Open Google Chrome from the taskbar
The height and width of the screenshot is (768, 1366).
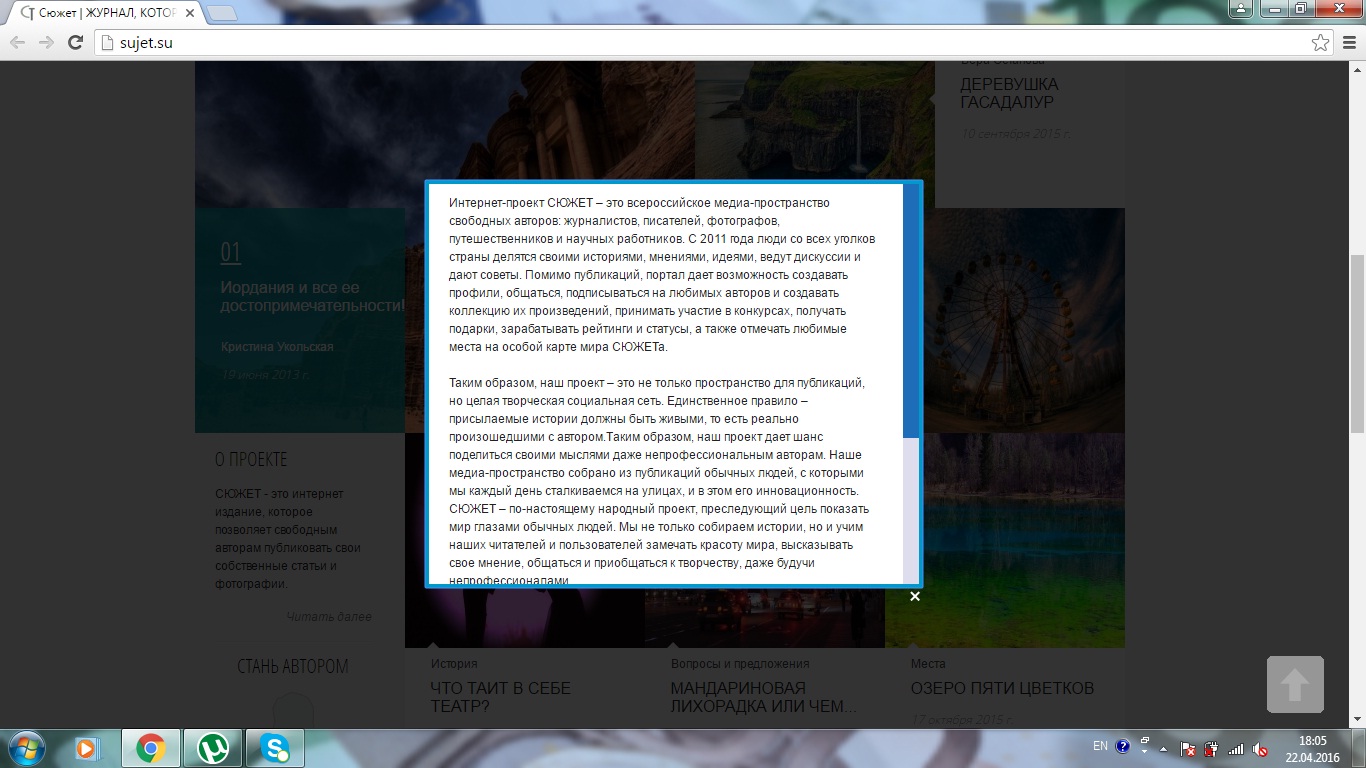click(x=151, y=747)
